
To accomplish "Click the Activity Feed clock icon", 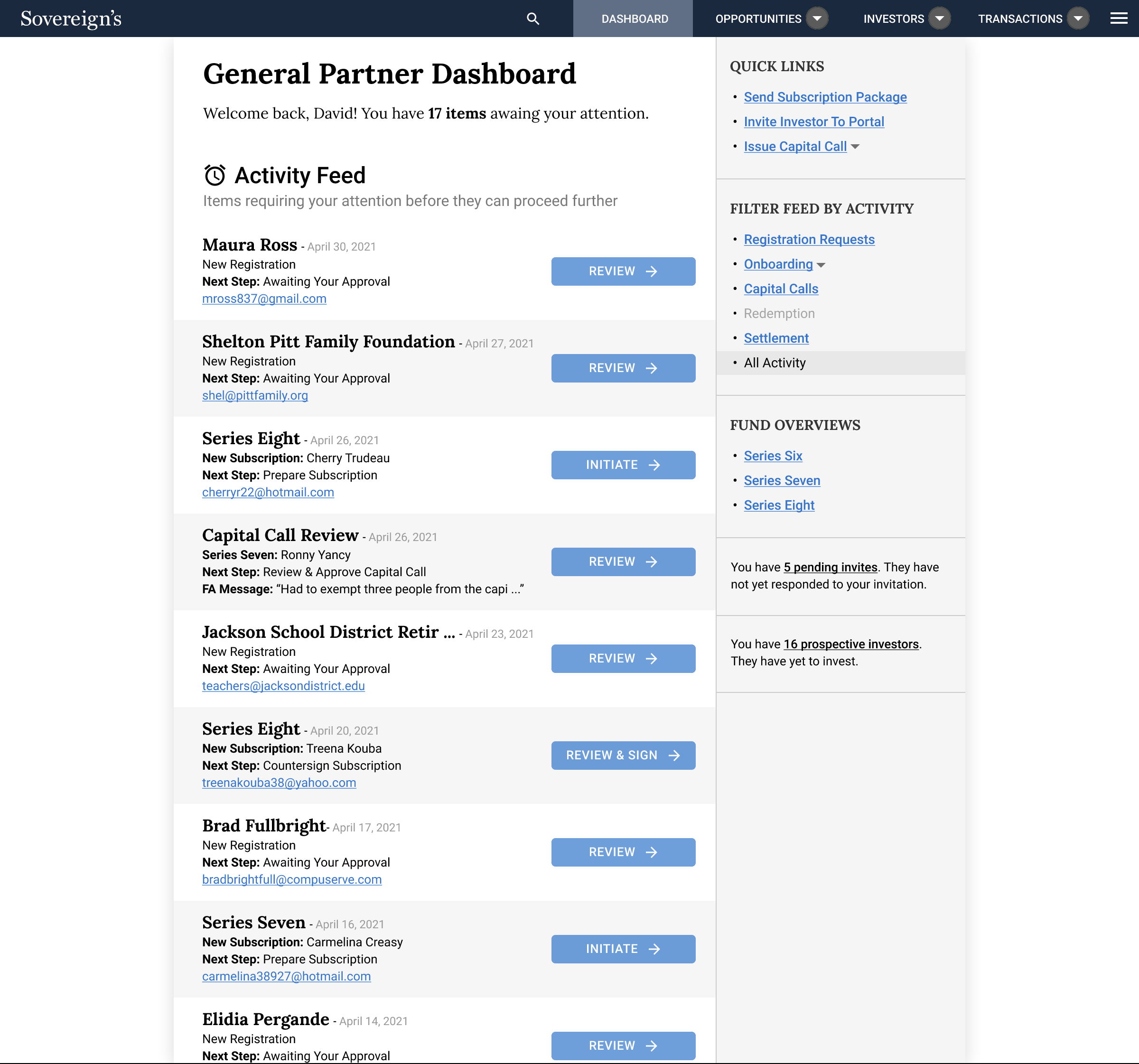I will [x=215, y=175].
